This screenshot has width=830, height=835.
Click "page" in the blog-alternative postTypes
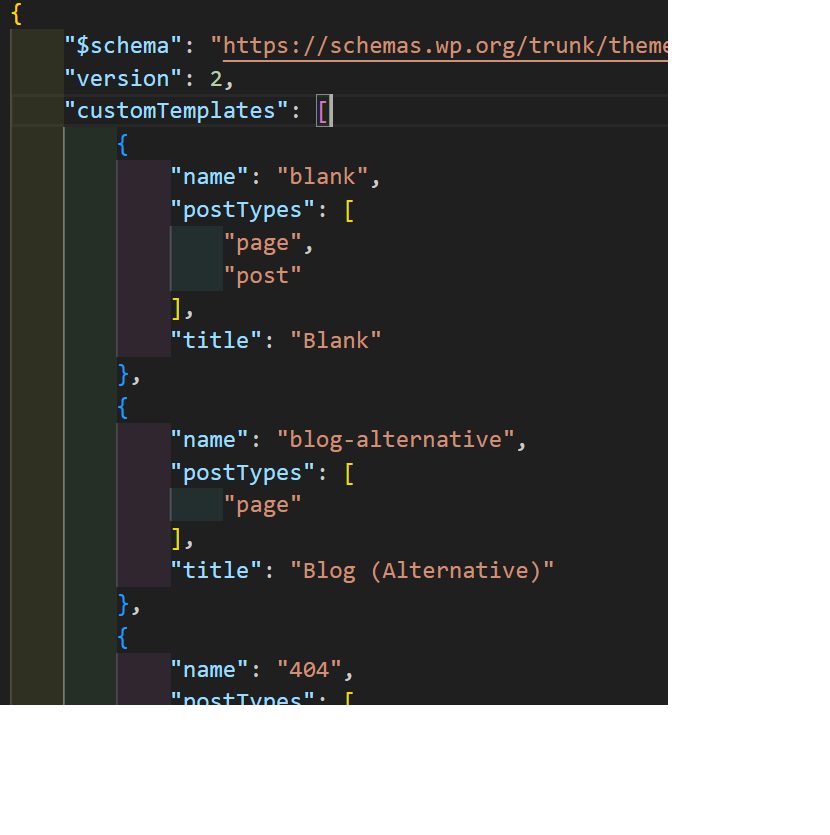[x=262, y=505]
